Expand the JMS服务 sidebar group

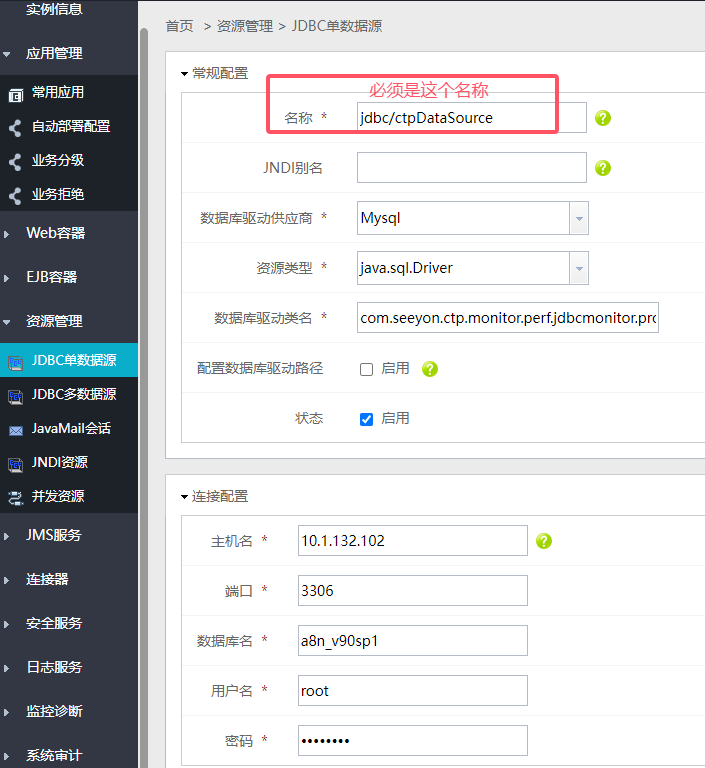(6, 536)
